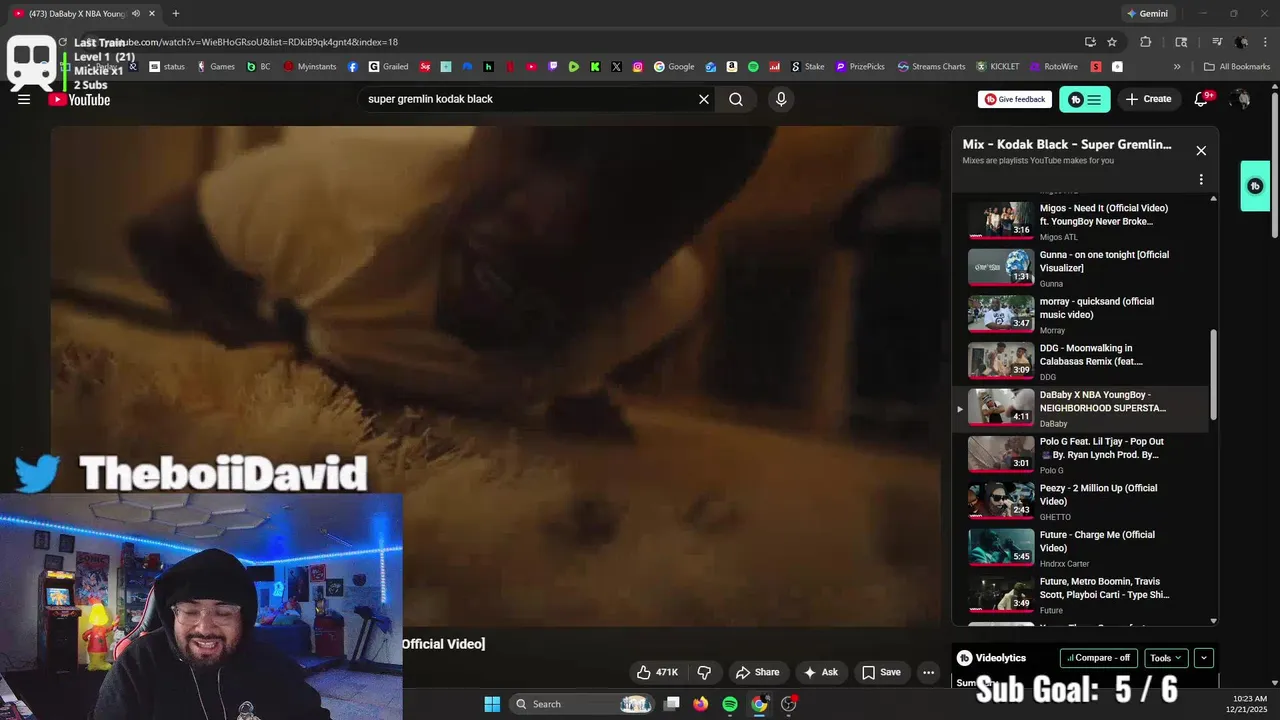The width and height of the screenshot is (1280, 720).
Task: Close the Mix playlist panel
Action: (x=1201, y=151)
